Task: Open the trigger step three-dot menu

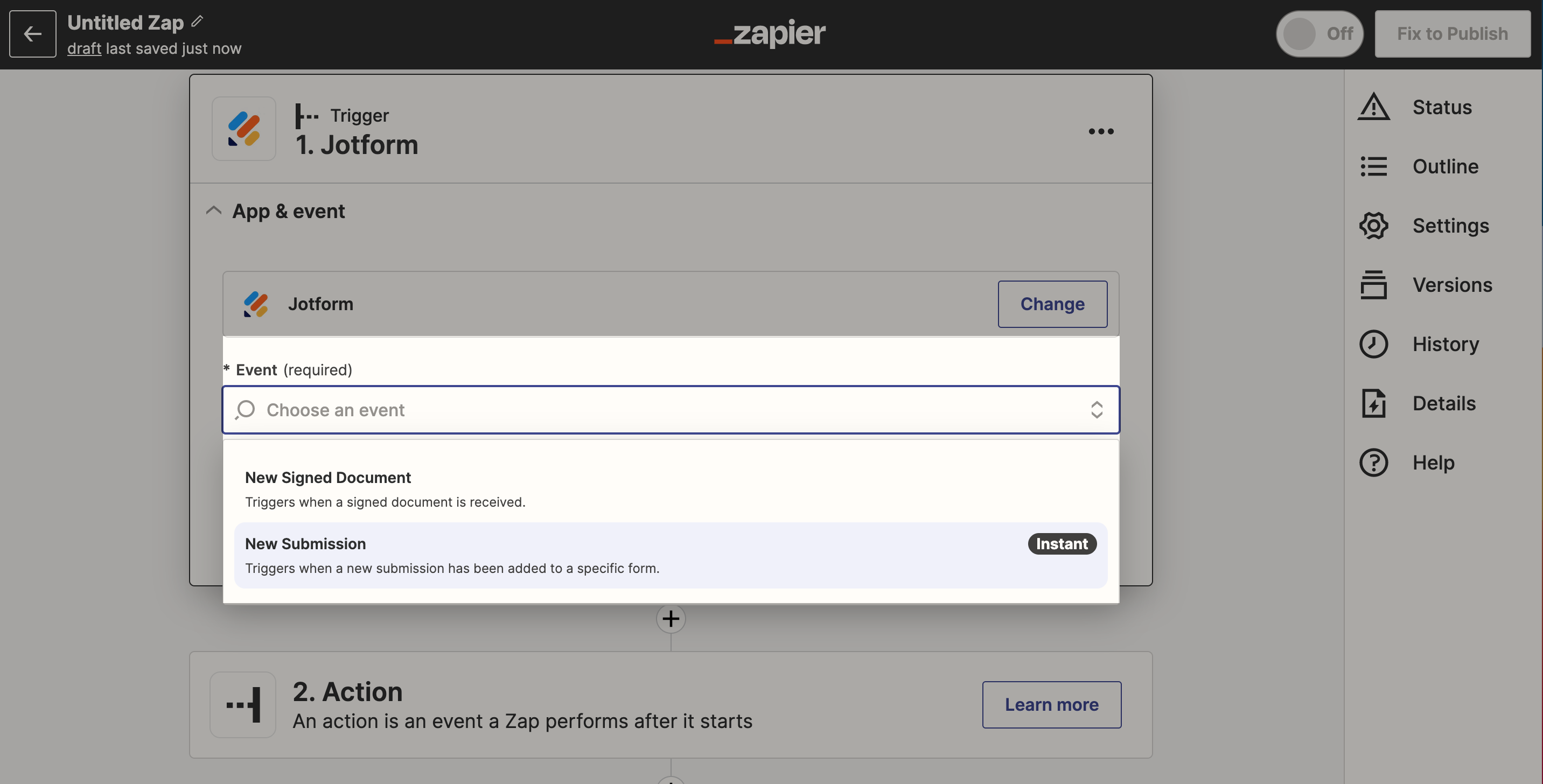Action: point(1101,131)
